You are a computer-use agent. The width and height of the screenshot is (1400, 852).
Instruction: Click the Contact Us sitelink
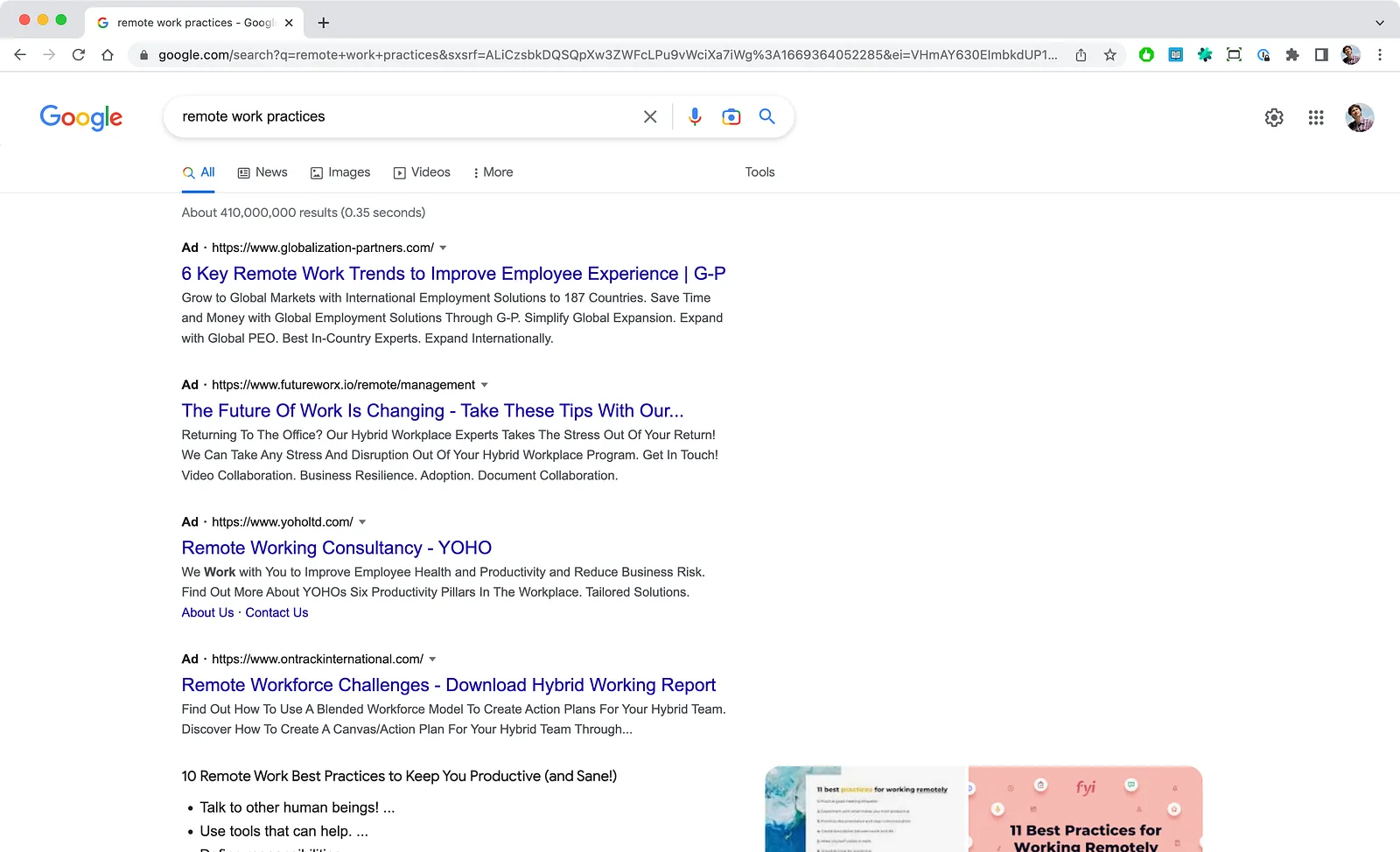[x=276, y=612]
